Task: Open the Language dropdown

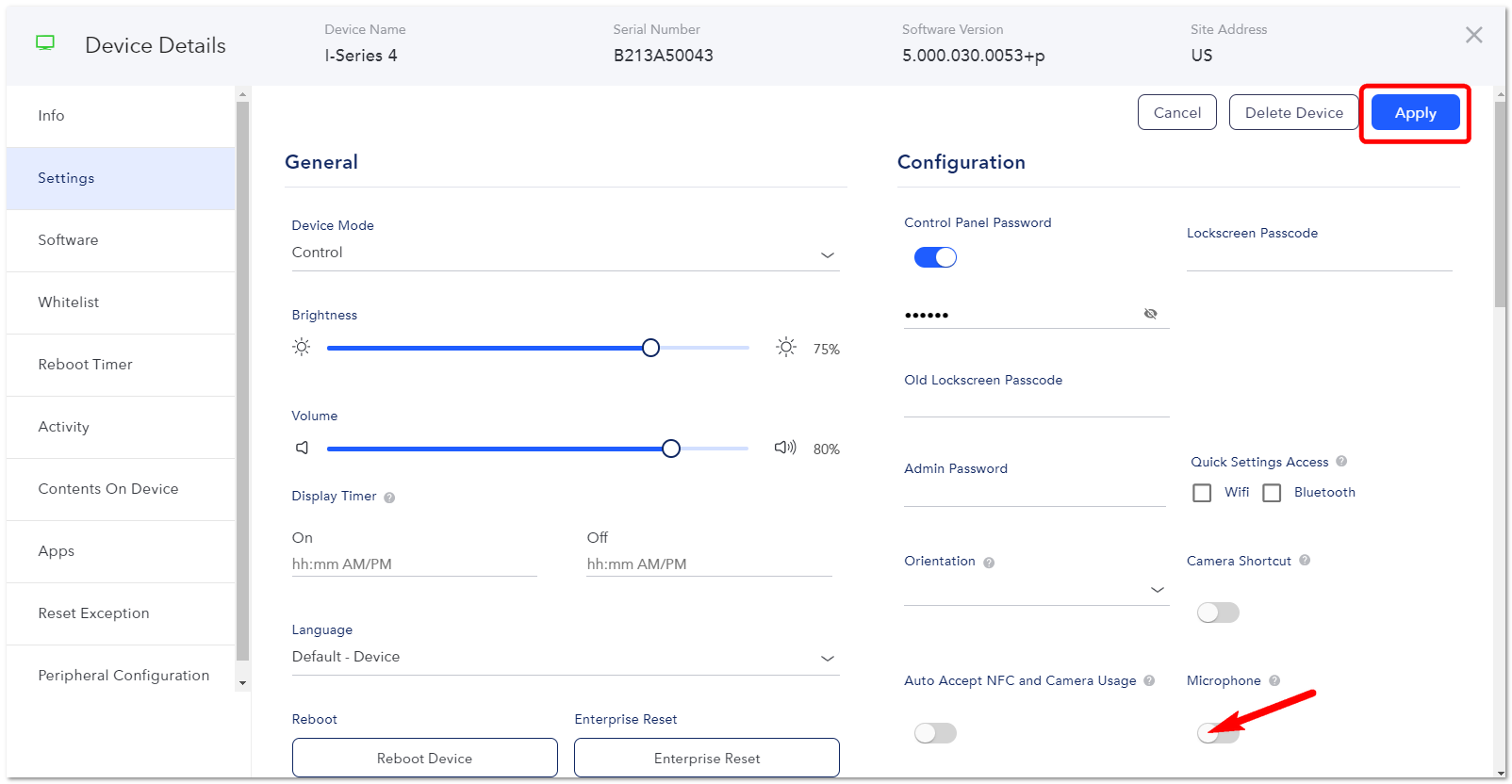Action: click(x=566, y=658)
